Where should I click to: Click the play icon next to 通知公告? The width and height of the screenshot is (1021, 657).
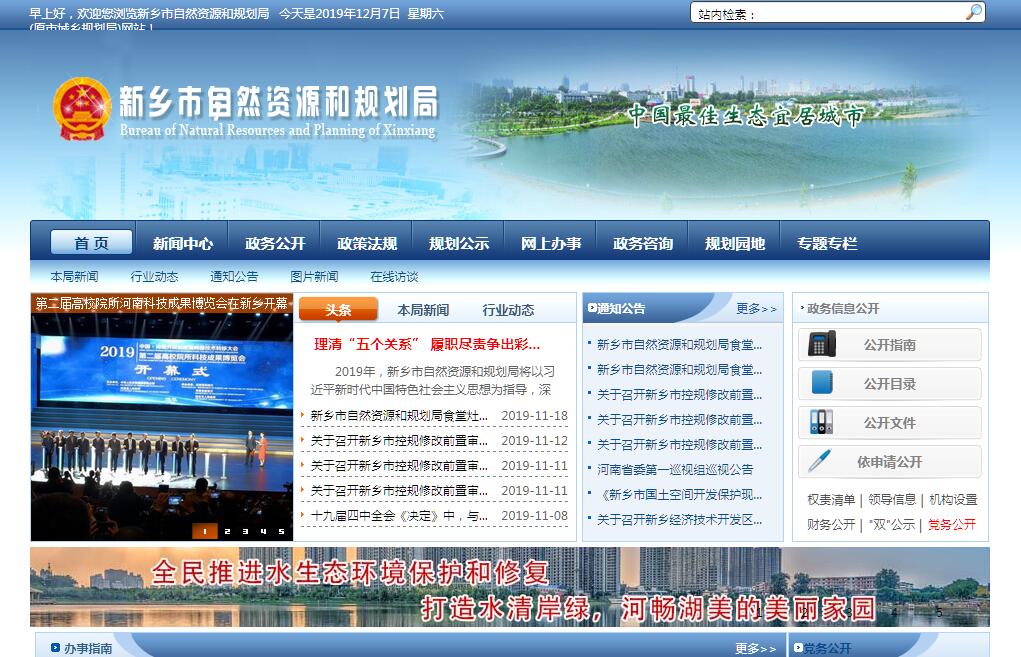(x=592, y=309)
